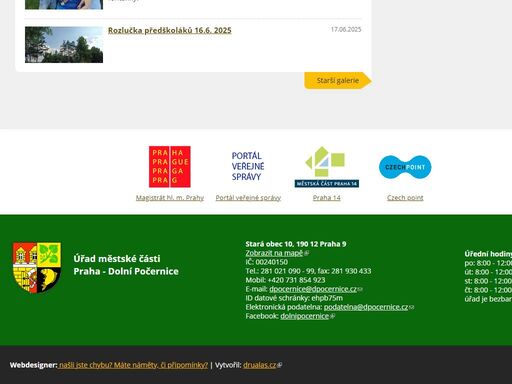
Task: Open the forest photo gallery thumbnail
Action: (x=64, y=45)
